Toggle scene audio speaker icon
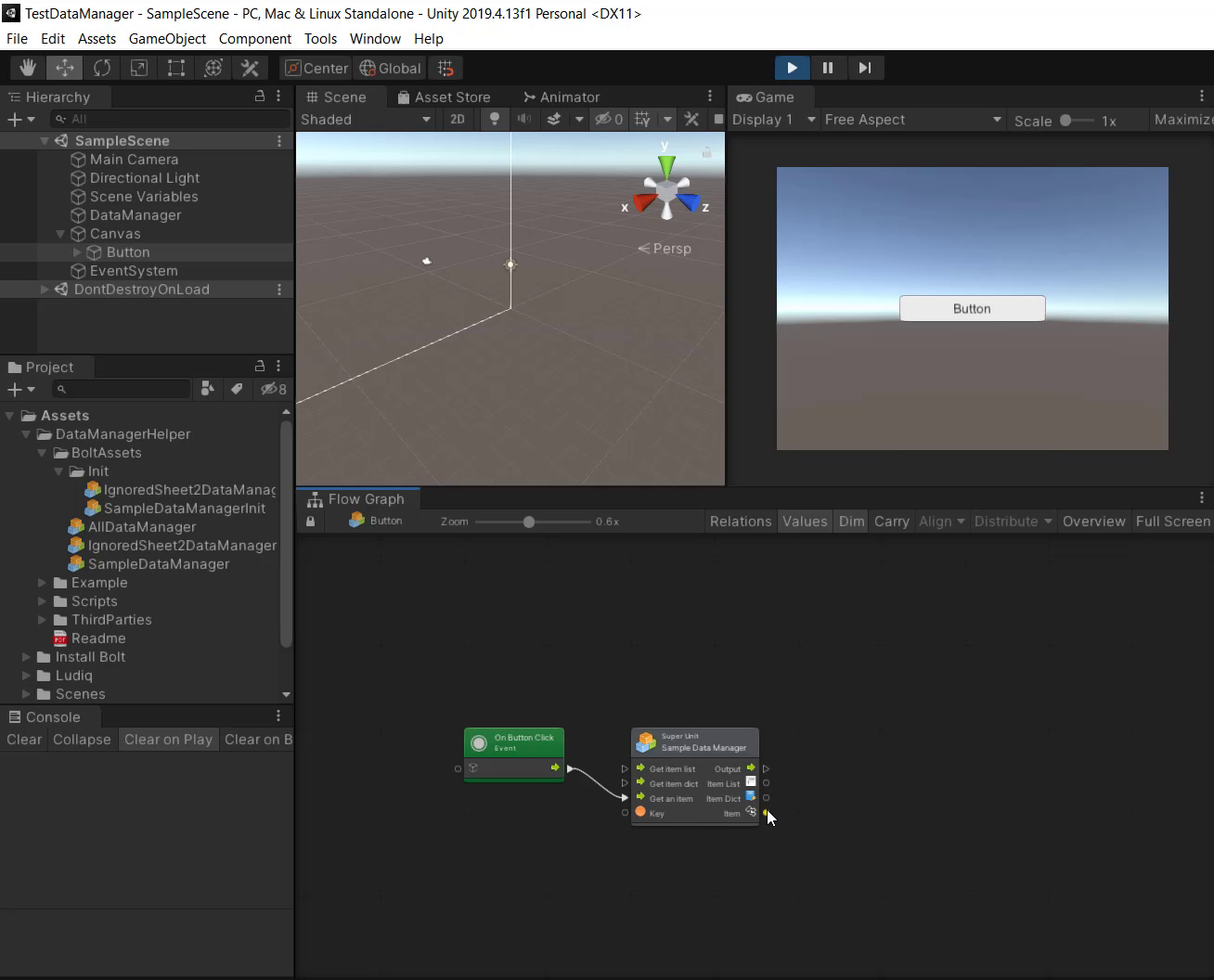This screenshot has width=1214, height=980. coord(524,119)
